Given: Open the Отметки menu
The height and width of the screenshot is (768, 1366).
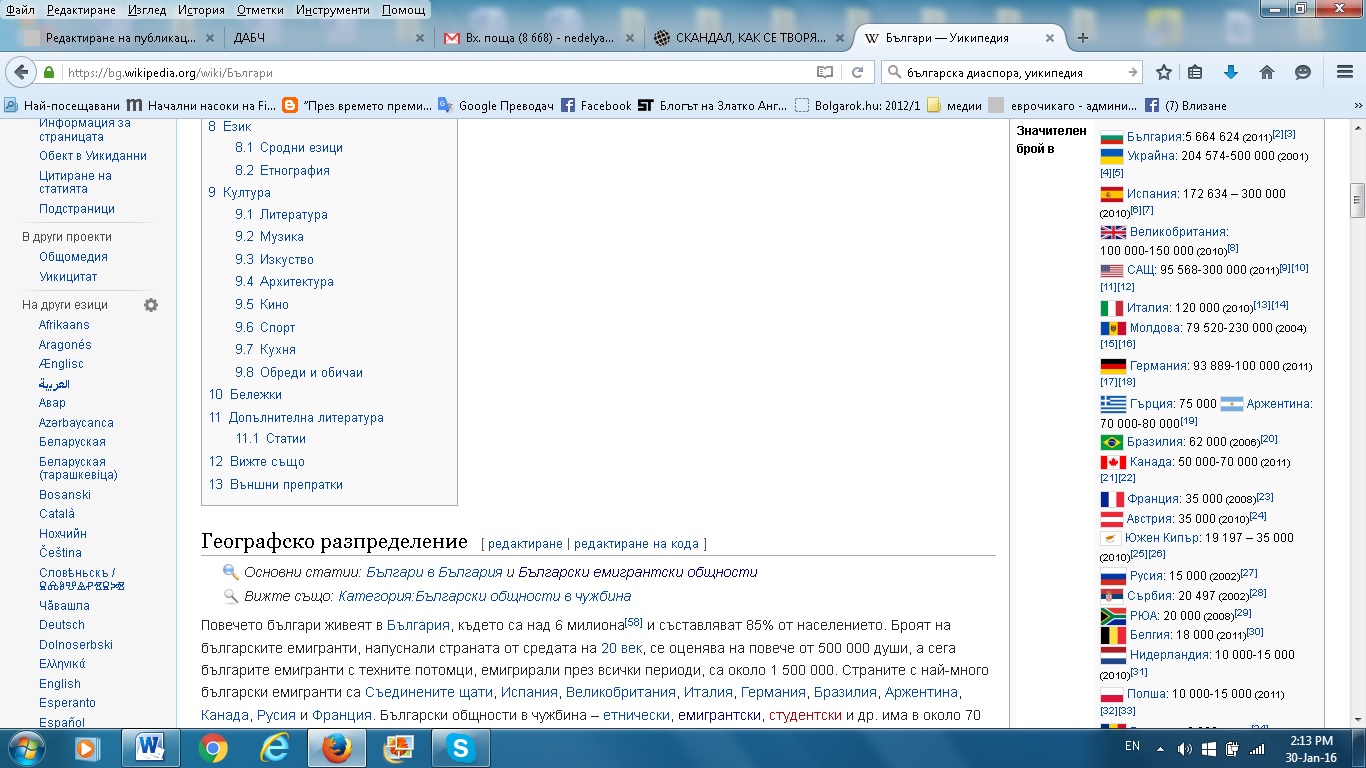Looking at the screenshot, I should pyautogui.click(x=260, y=10).
